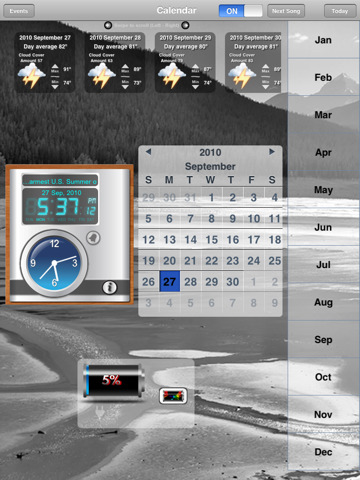Open September 29 weather card
360x480 pixels.
185,62
